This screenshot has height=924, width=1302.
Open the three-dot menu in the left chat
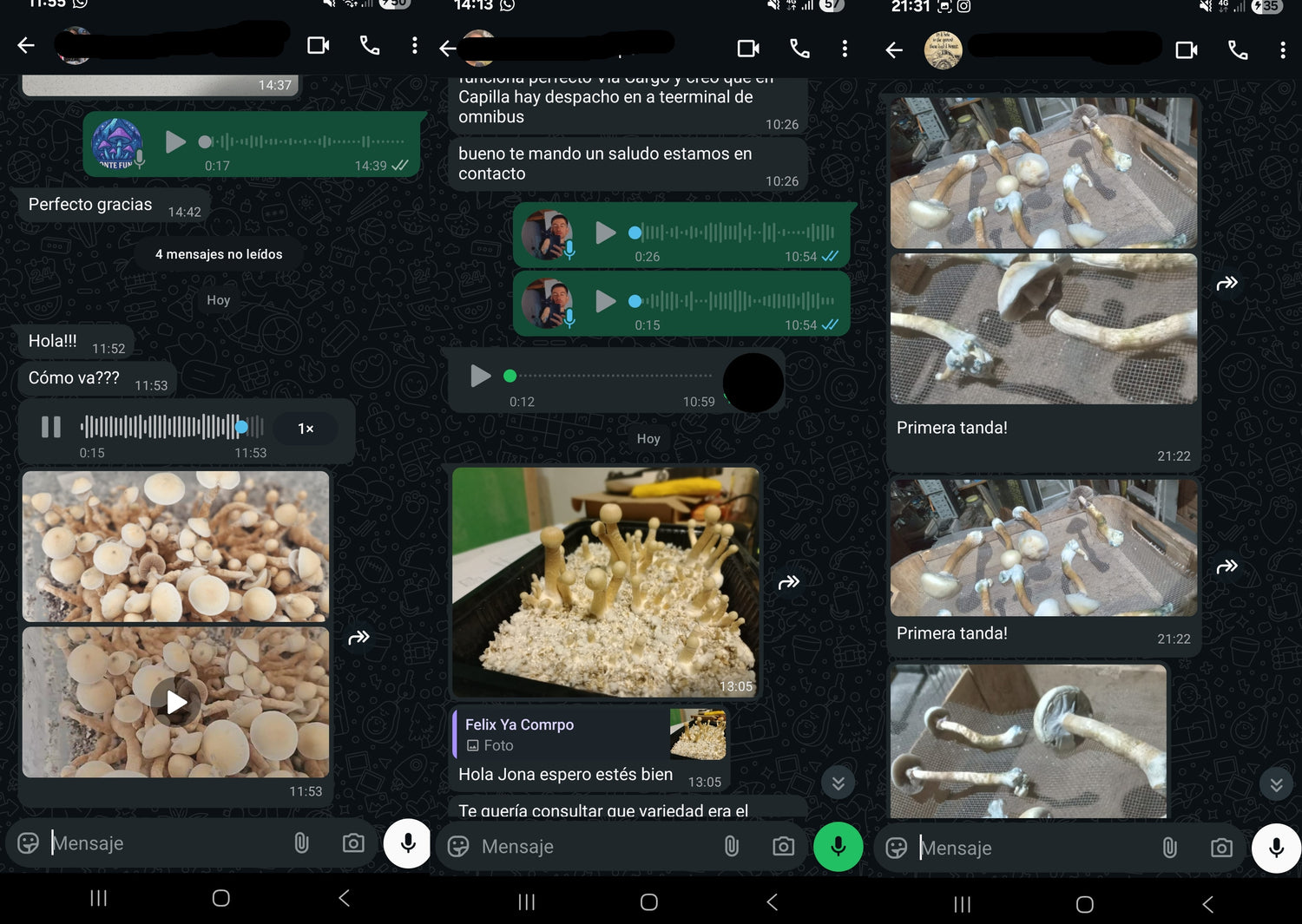[x=414, y=45]
